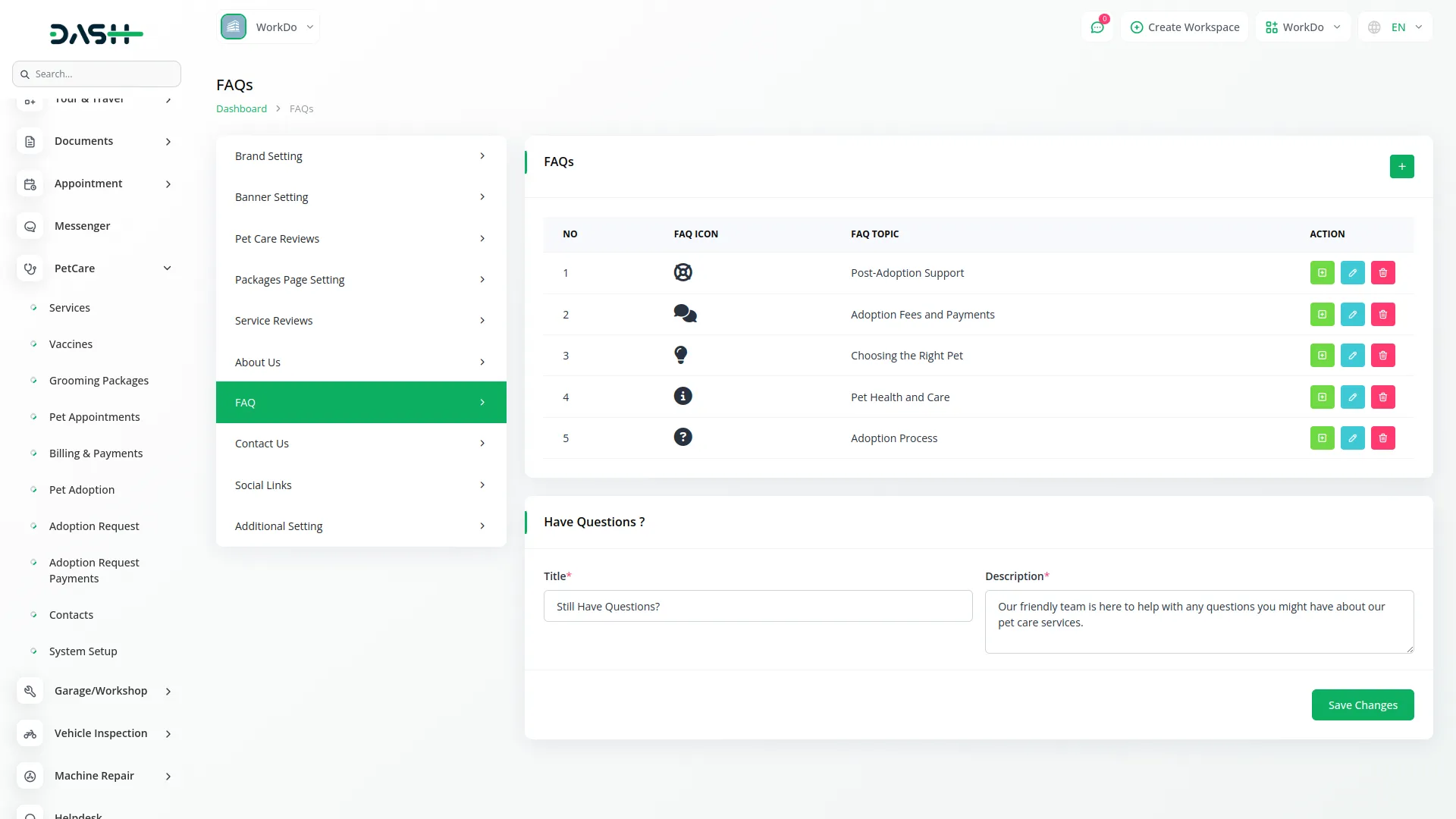Click the green add FAQ plus button
This screenshot has height=819, width=1456.
click(x=1401, y=166)
